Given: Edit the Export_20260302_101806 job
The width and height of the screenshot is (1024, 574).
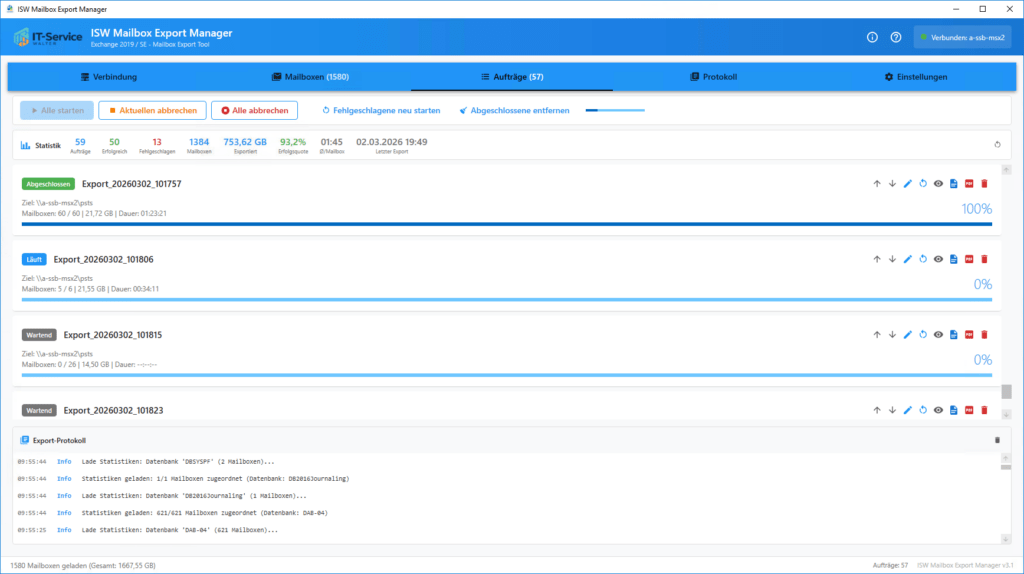Looking at the screenshot, I should [x=908, y=259].
